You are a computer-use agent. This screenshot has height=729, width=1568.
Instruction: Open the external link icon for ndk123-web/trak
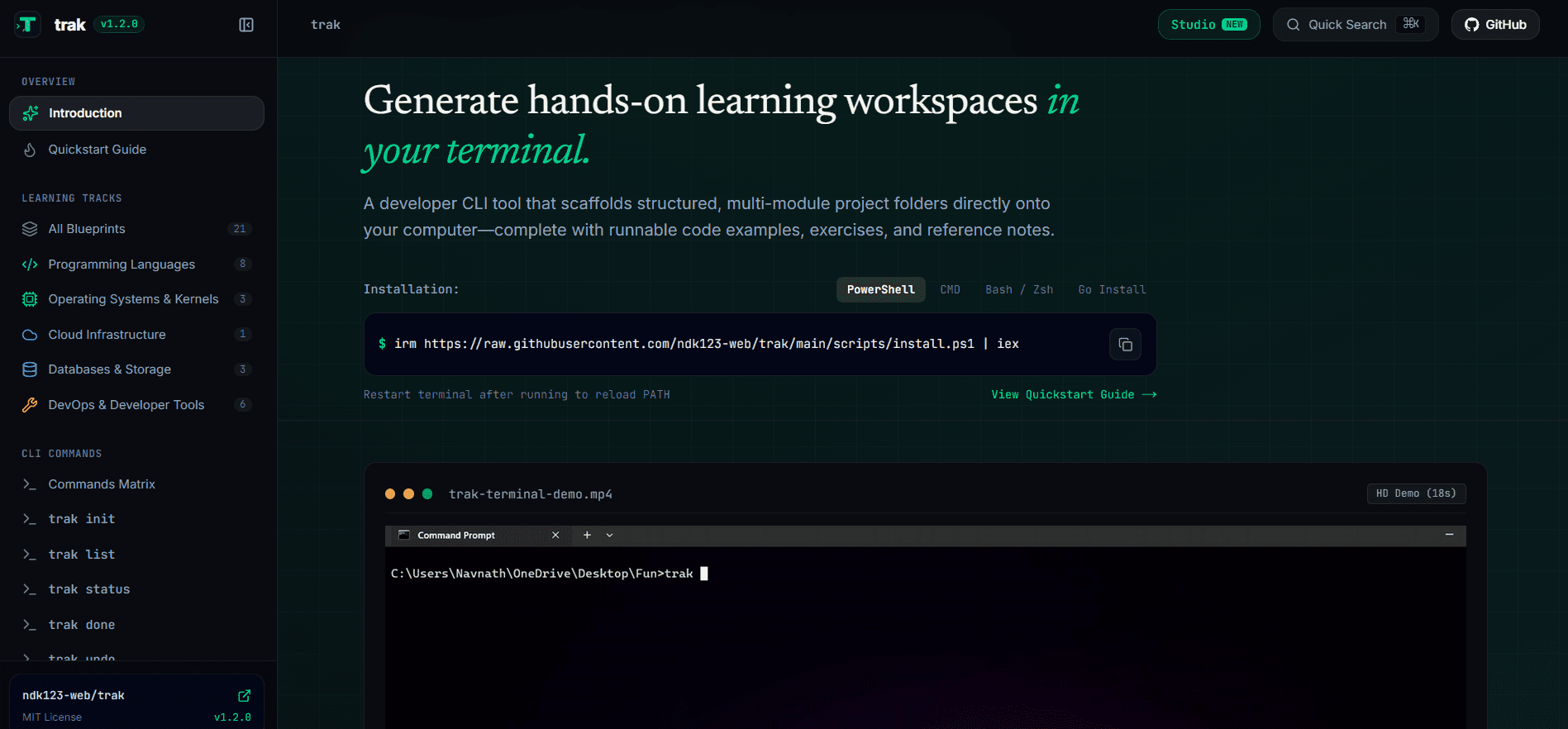point(245,696)
